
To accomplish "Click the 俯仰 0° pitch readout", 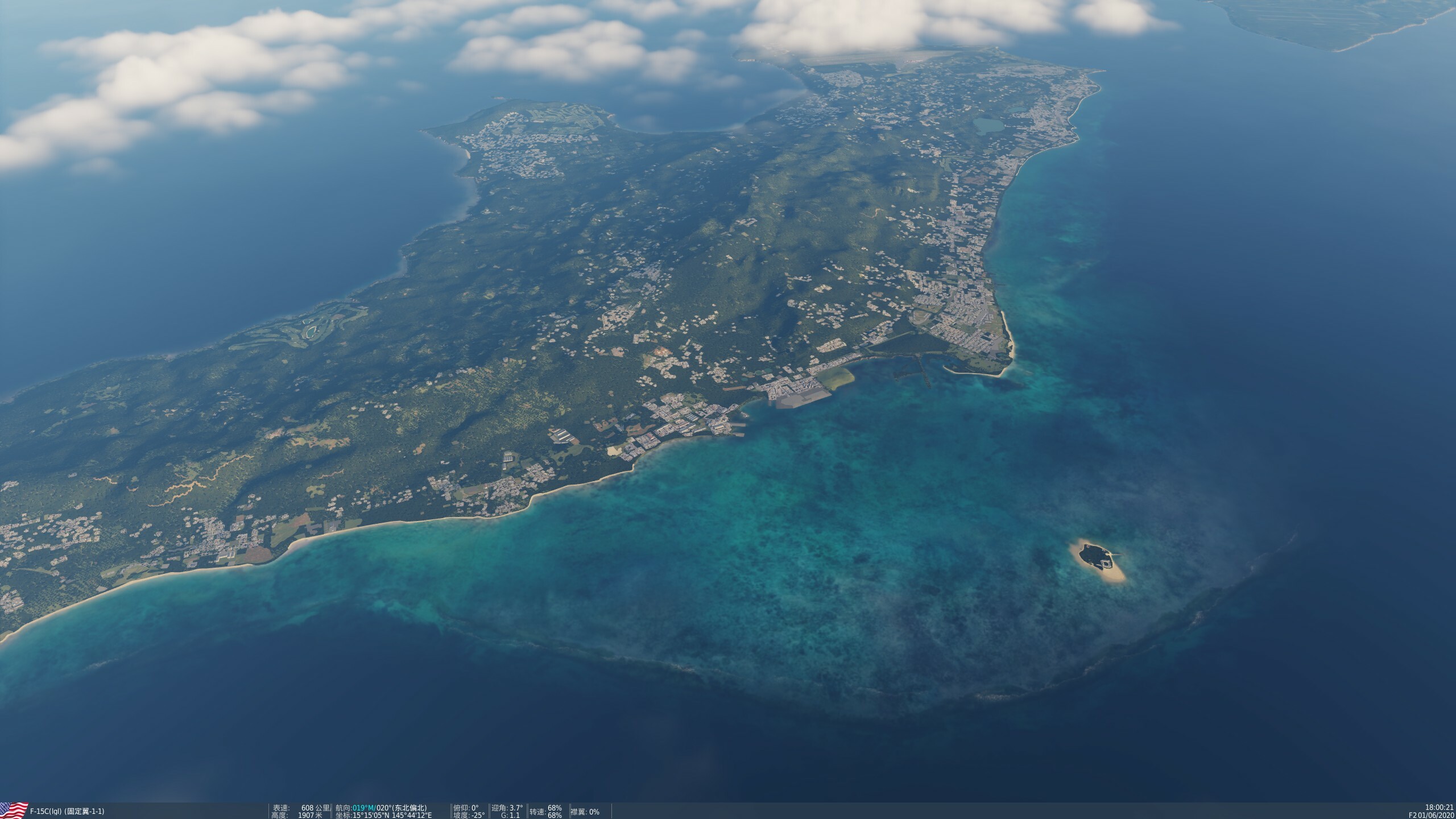I will pyautogui.click(x=466, y=808).
